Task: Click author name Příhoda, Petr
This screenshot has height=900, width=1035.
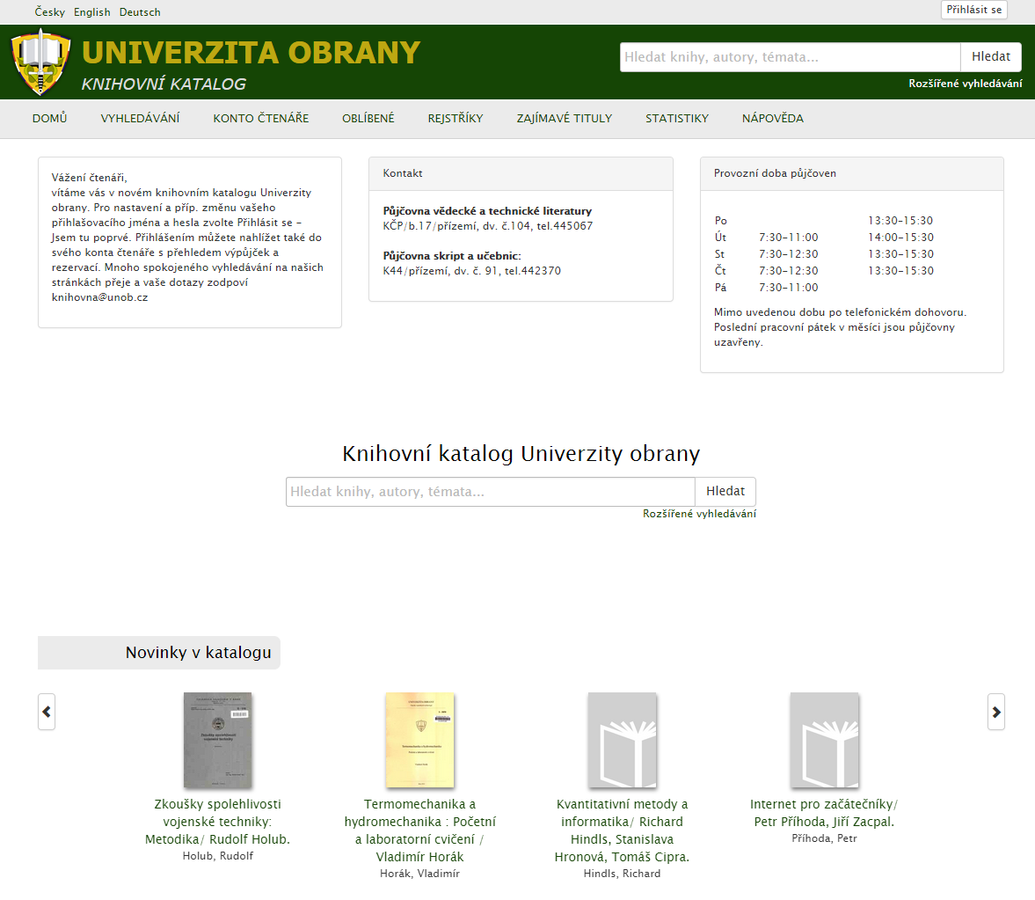Action: [x=824, y=839]
